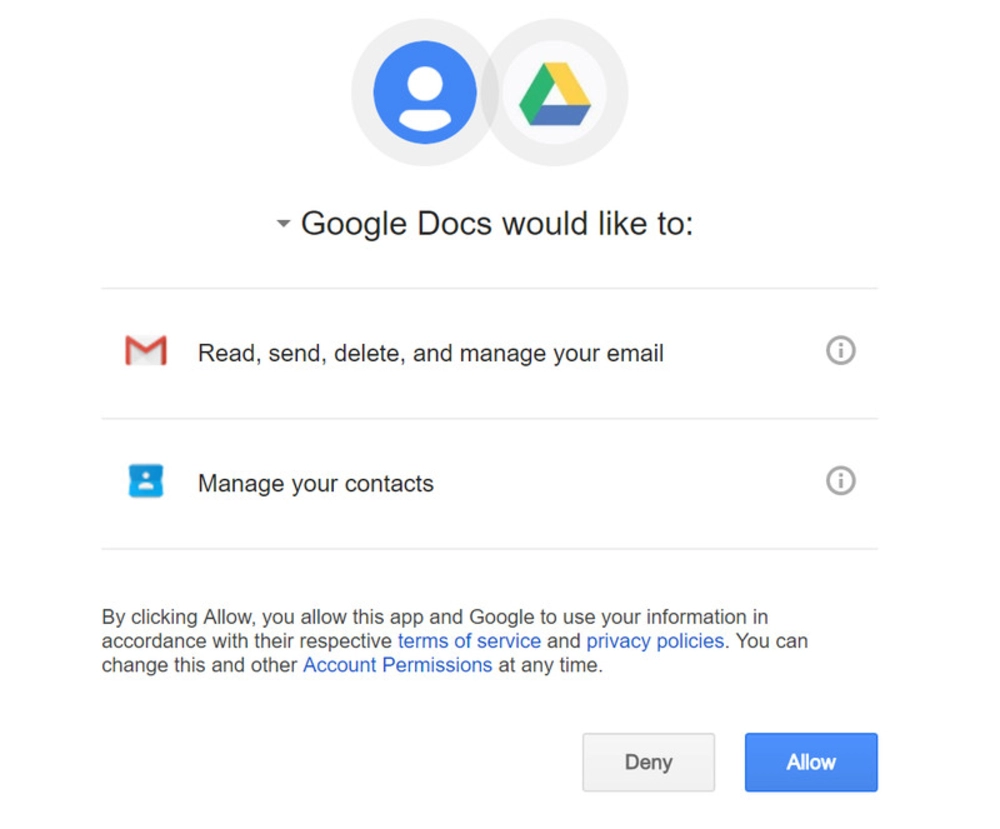Viewport: 1000px width, 829px height.
Task: Expand the triangle before Google Docs would like to
Action: 283,224
